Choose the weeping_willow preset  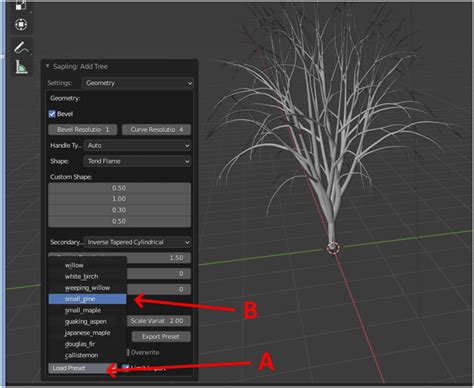[88, 288]
